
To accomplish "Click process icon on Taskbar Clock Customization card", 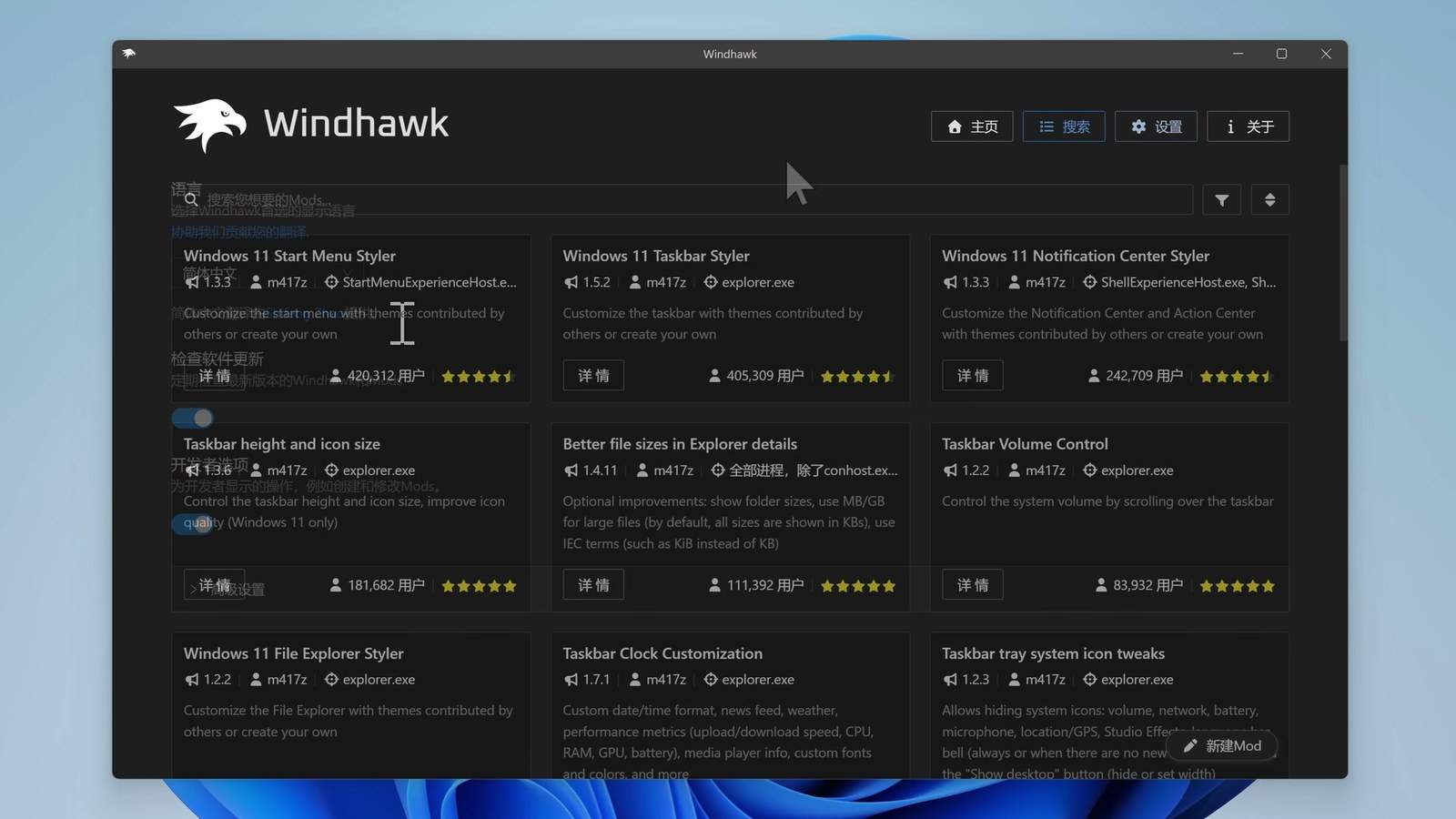I will [x=711, y=680].
